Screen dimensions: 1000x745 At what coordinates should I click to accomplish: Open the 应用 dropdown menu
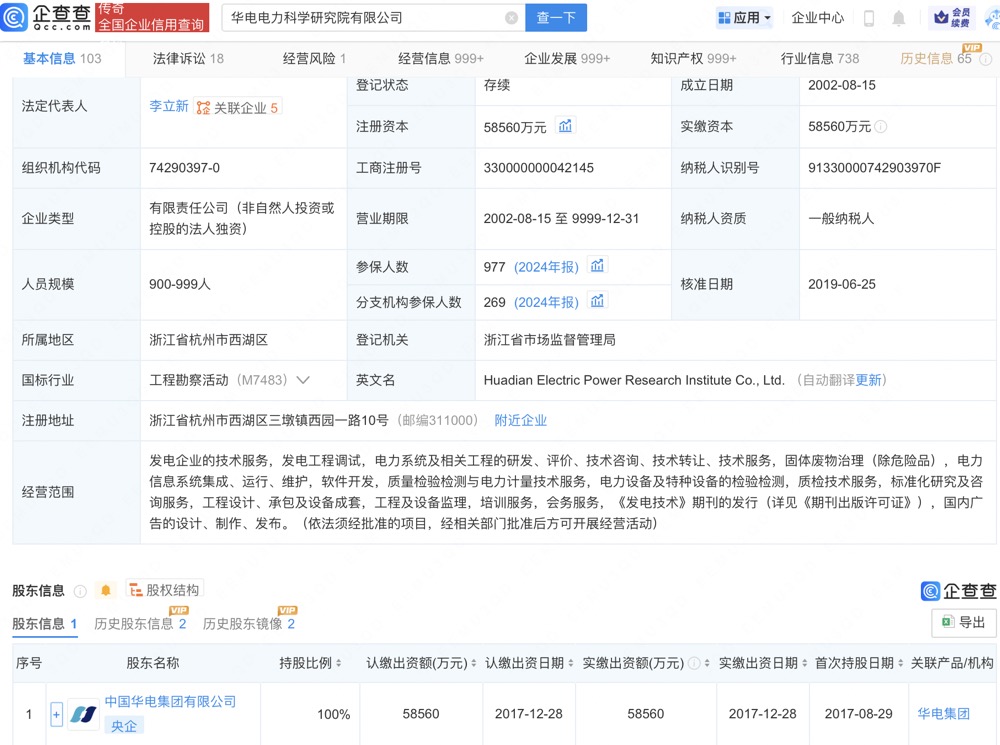744,18
